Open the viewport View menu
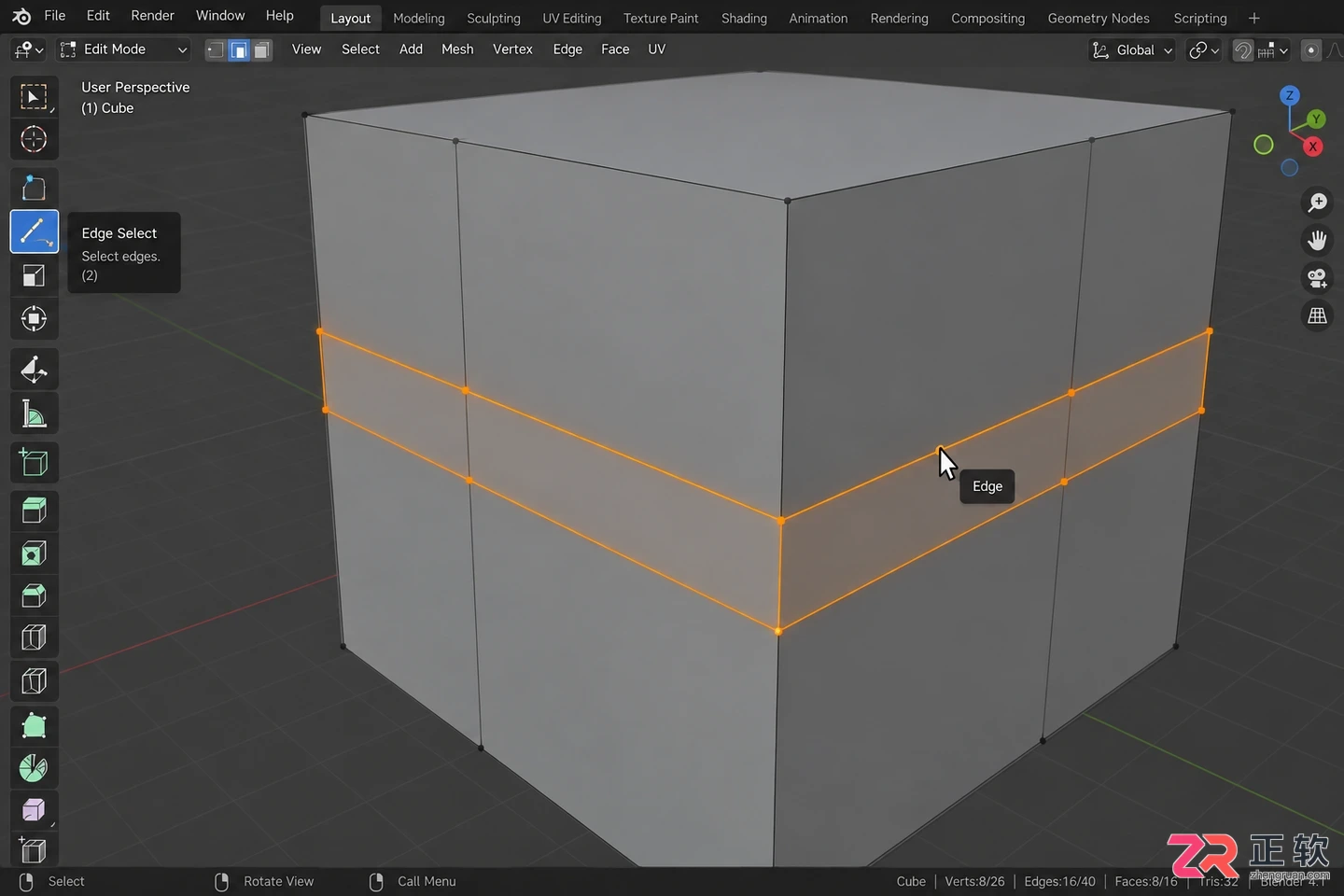 [x=306, y=49]
